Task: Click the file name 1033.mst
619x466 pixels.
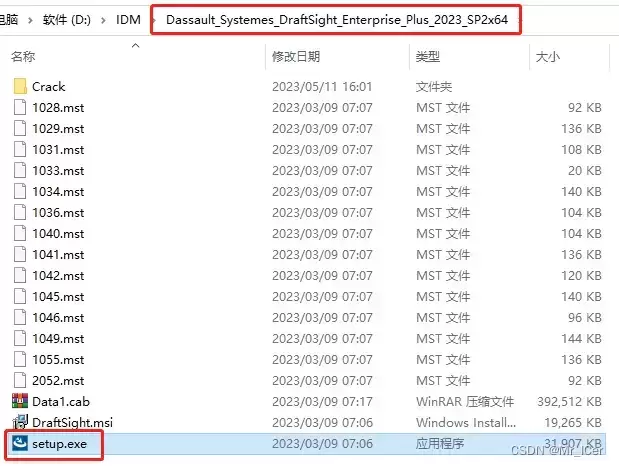Action: pyautogui.click(x=58, y=170)
